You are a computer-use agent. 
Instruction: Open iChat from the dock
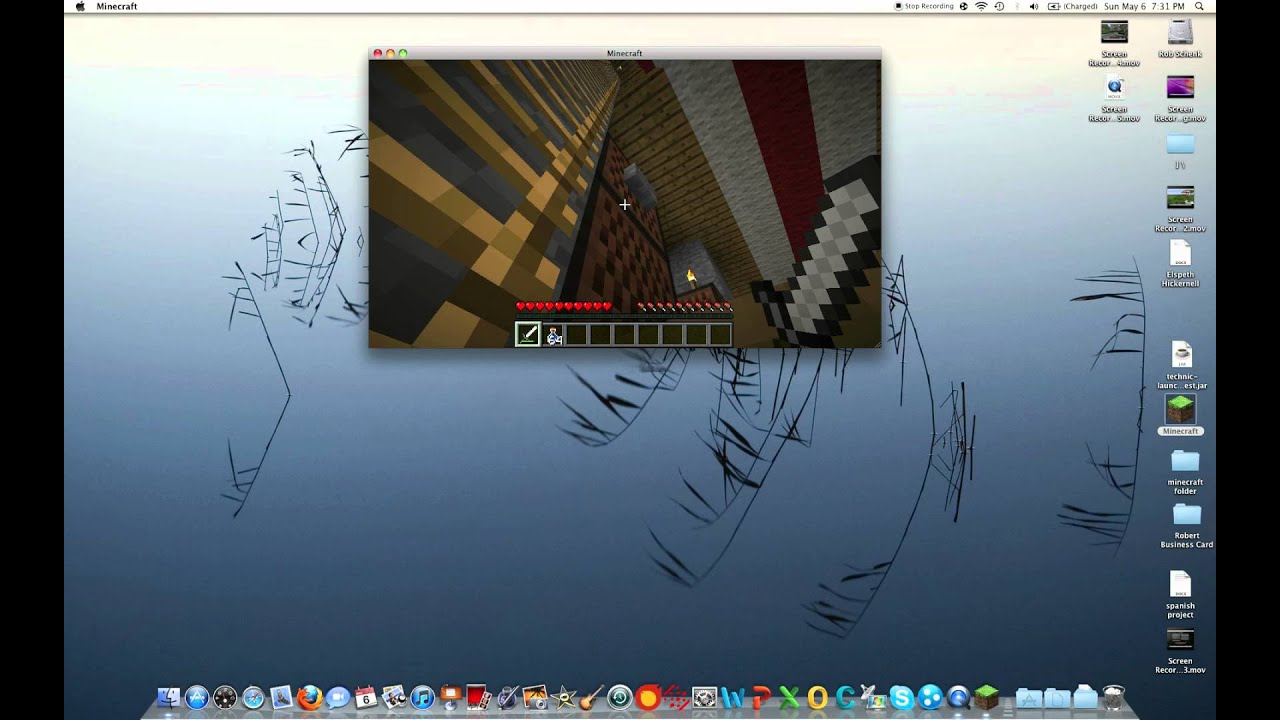pyautogui.click(x=337, y=697)
